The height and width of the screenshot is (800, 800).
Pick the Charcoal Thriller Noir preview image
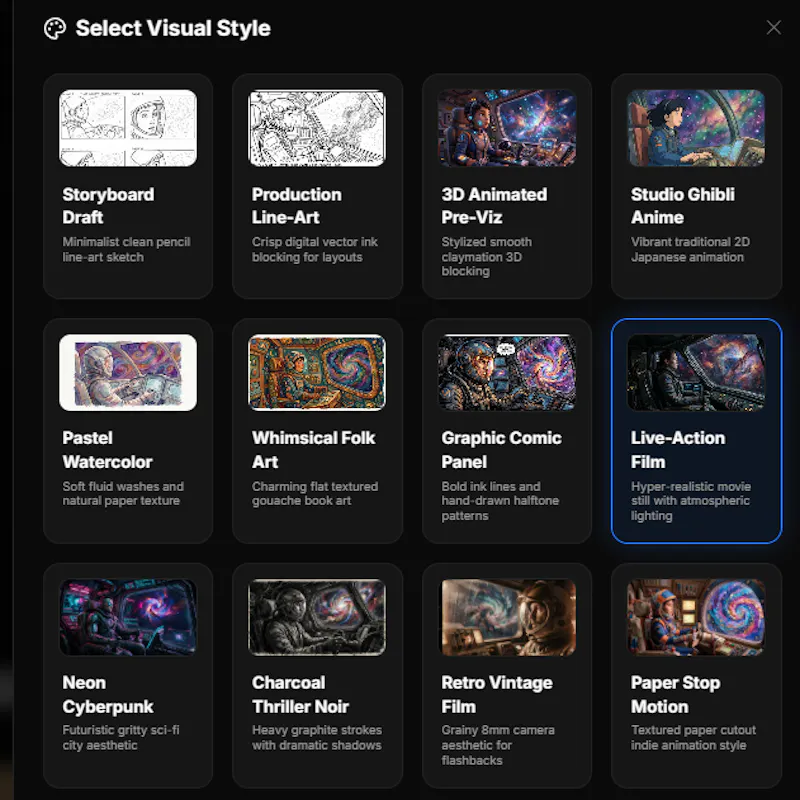317,617
